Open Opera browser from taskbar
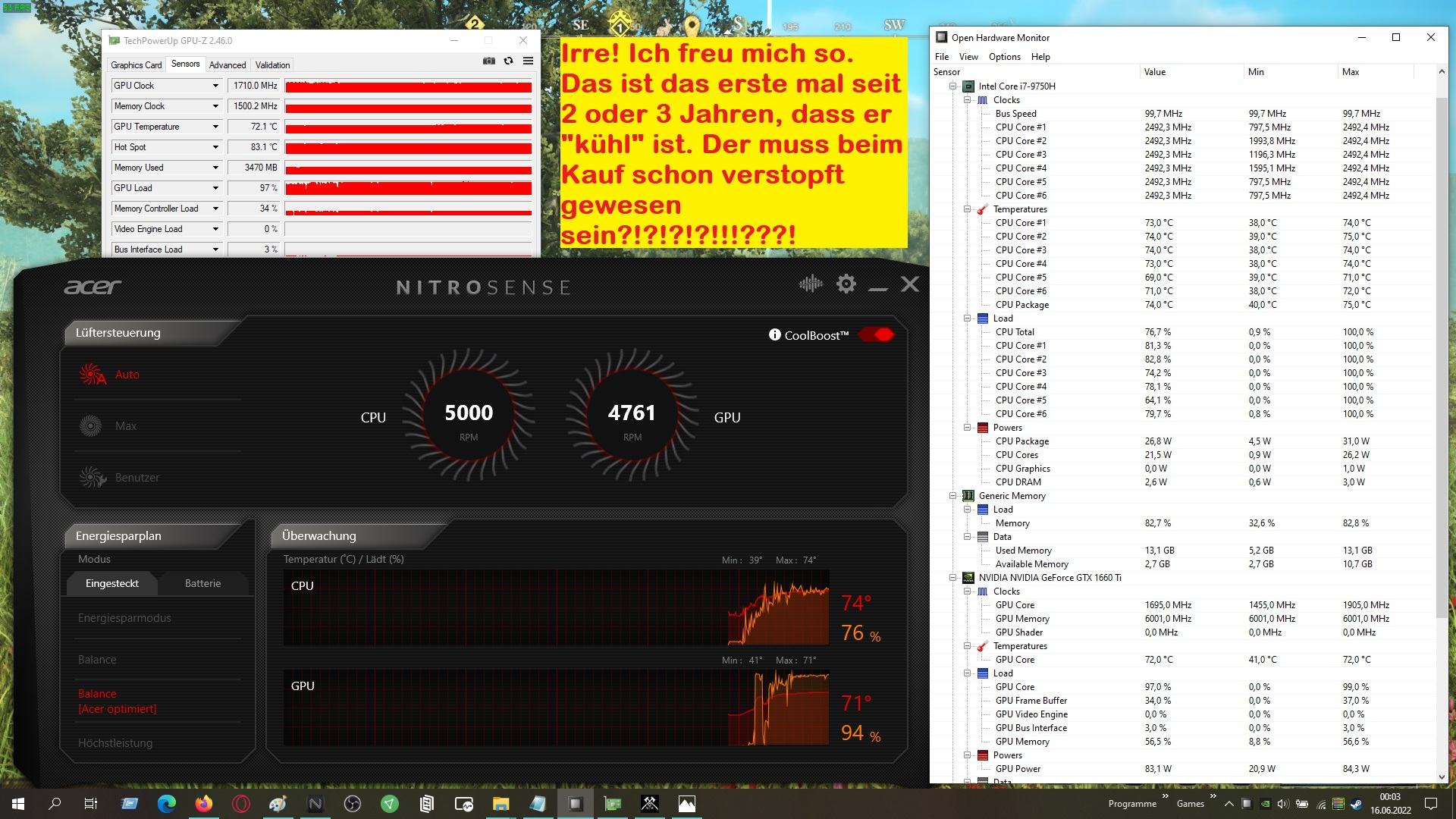Viewport: 1456px width, 819px height. 241,804
